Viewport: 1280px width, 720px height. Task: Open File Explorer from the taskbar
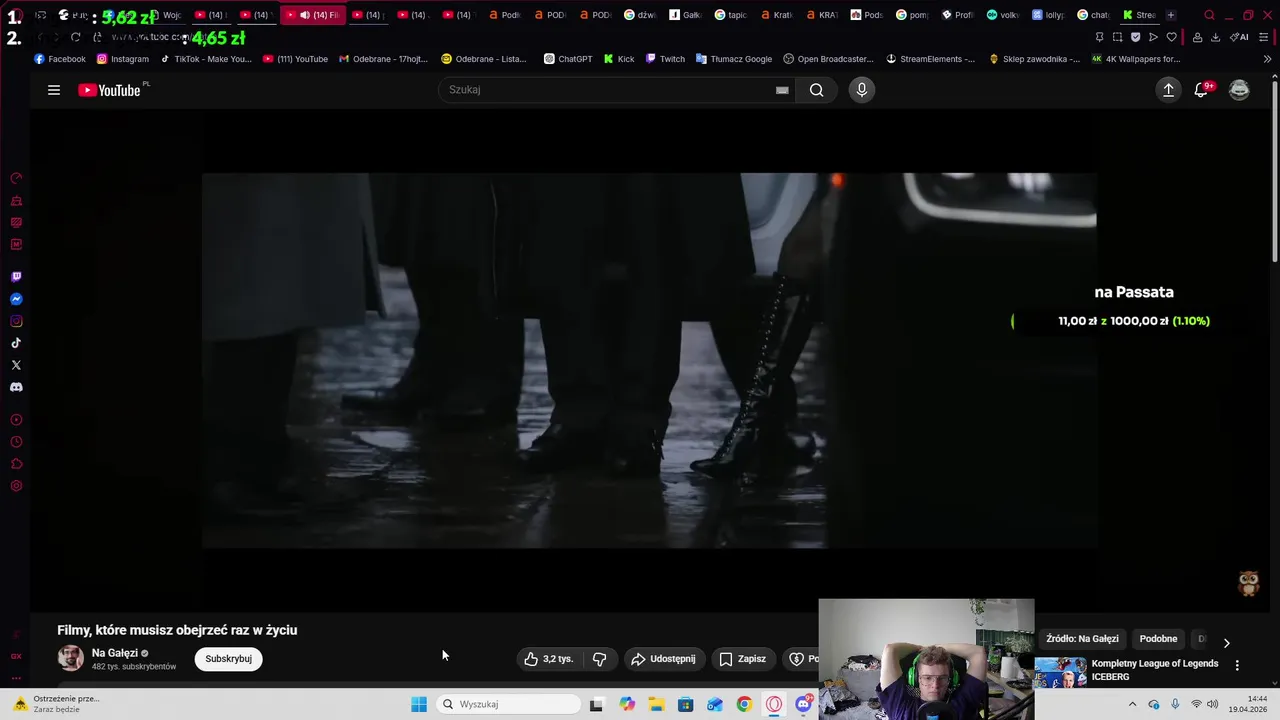pyautogui.click(x=656, y=704)
